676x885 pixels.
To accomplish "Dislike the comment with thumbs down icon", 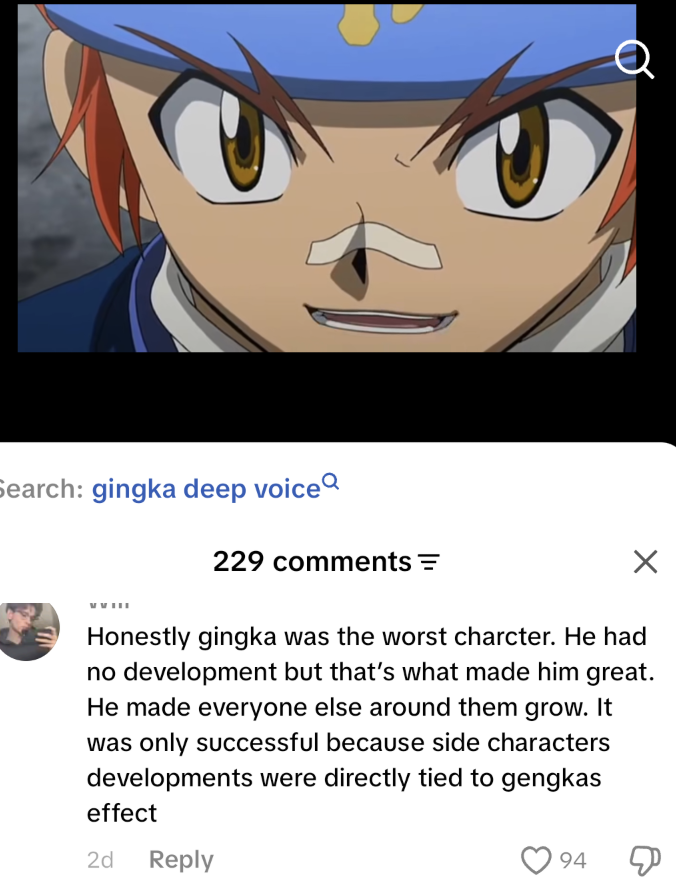I will click(x=644, y=861).
